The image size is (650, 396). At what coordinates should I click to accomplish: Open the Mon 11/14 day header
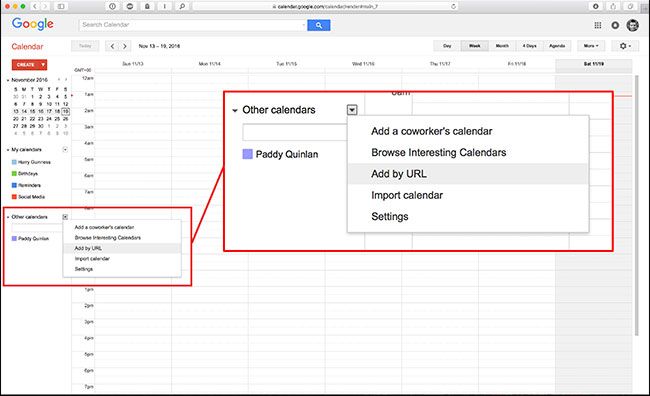pos(209,64)
